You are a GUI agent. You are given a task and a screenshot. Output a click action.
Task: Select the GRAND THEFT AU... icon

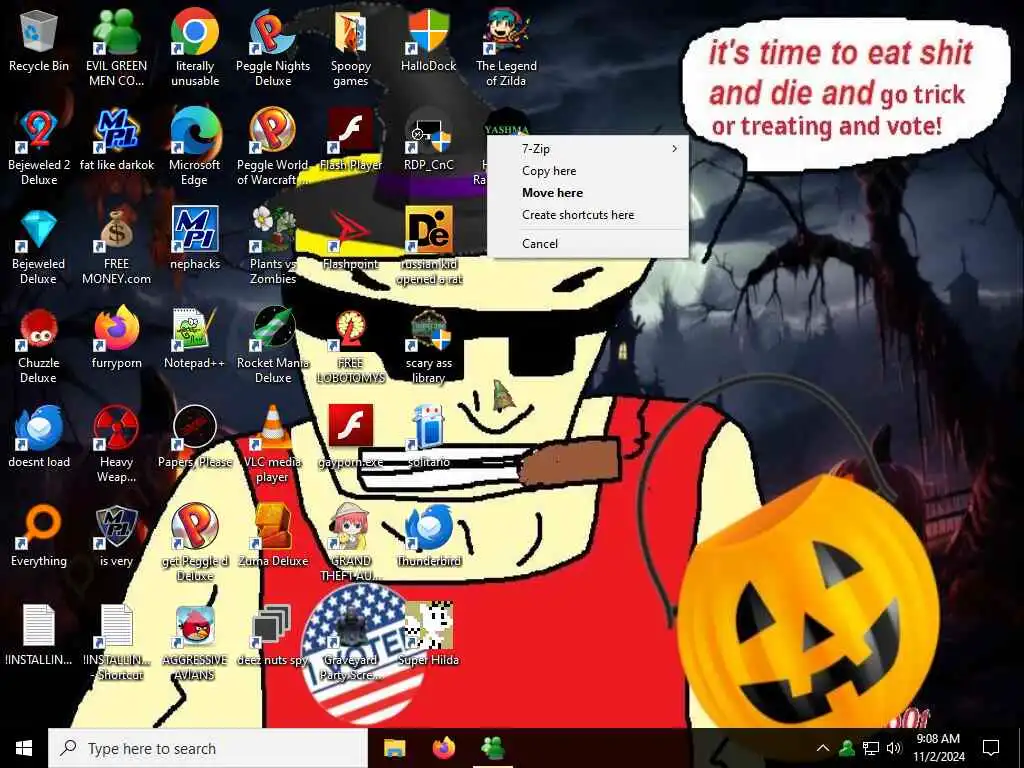point(351,528)
